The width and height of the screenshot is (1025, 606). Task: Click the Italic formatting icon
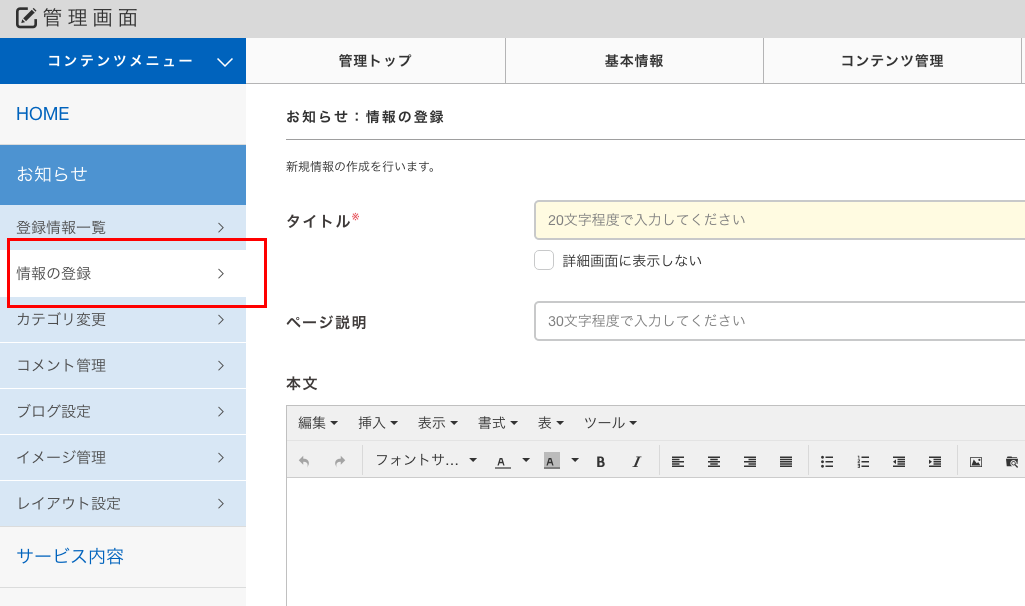tap(636, 461)
